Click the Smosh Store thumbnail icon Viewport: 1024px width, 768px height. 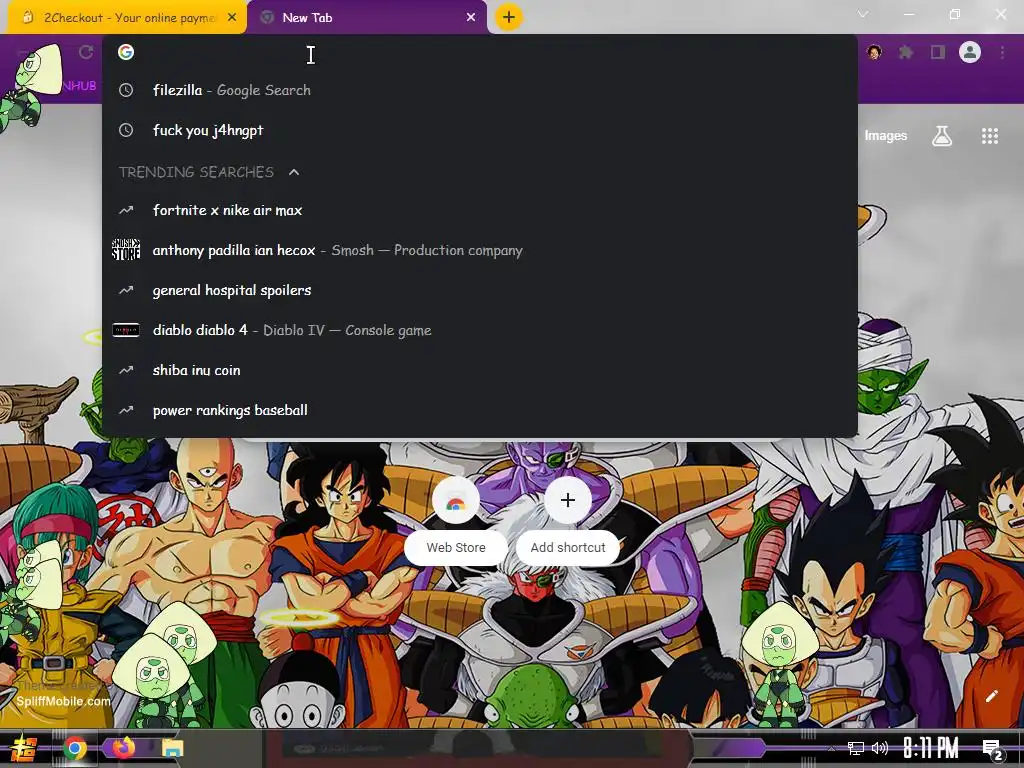tap(126, 250)
